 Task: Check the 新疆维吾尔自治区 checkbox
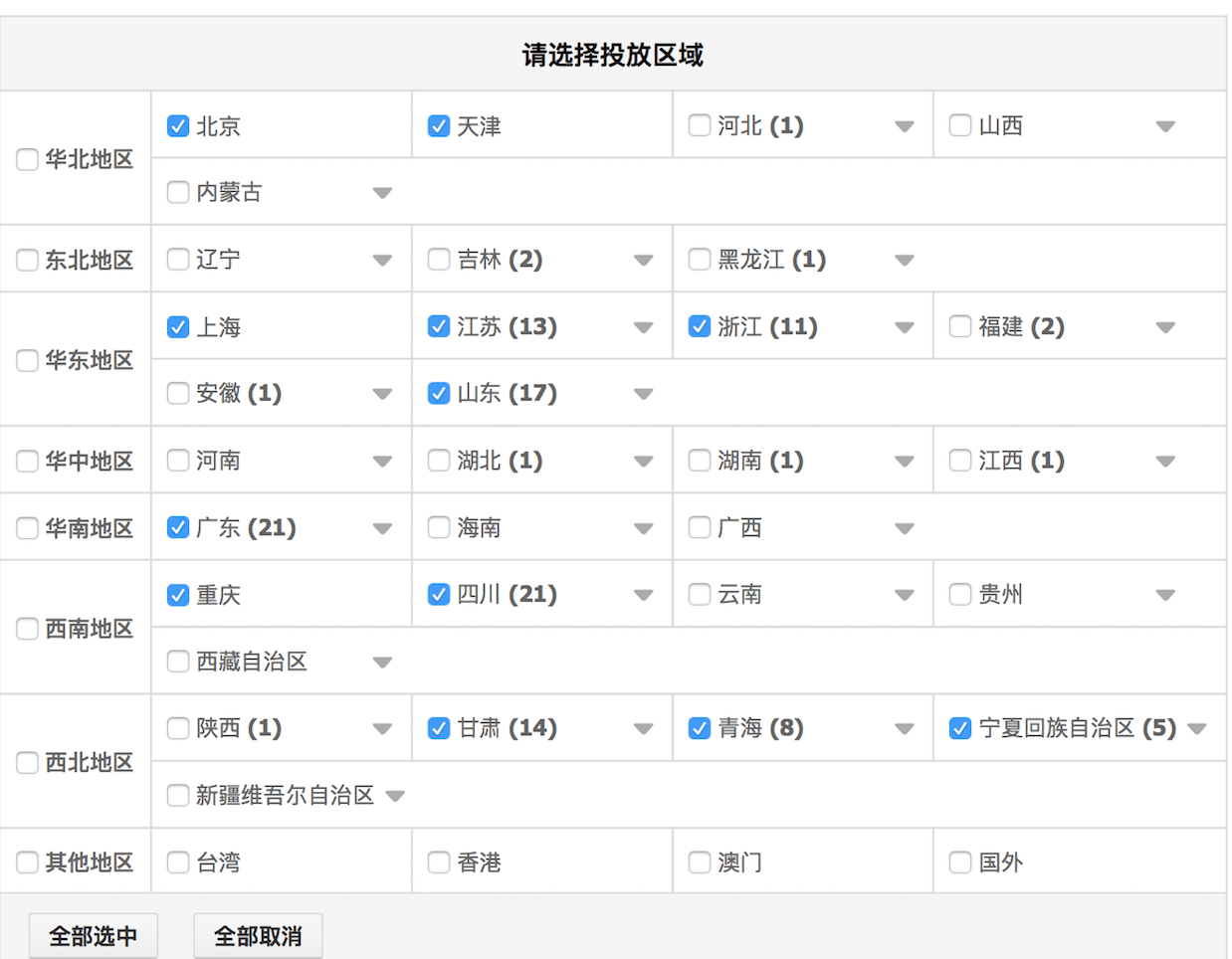178,796
